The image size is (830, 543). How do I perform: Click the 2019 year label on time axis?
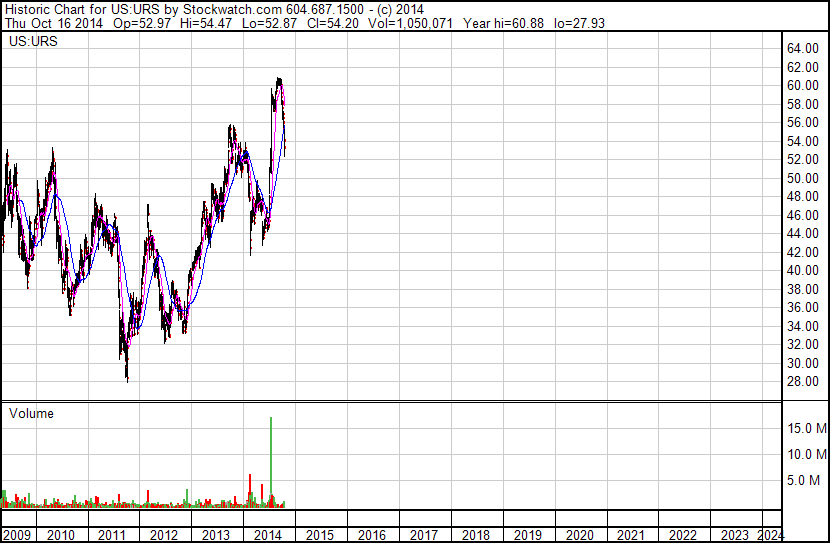[528, 535]
